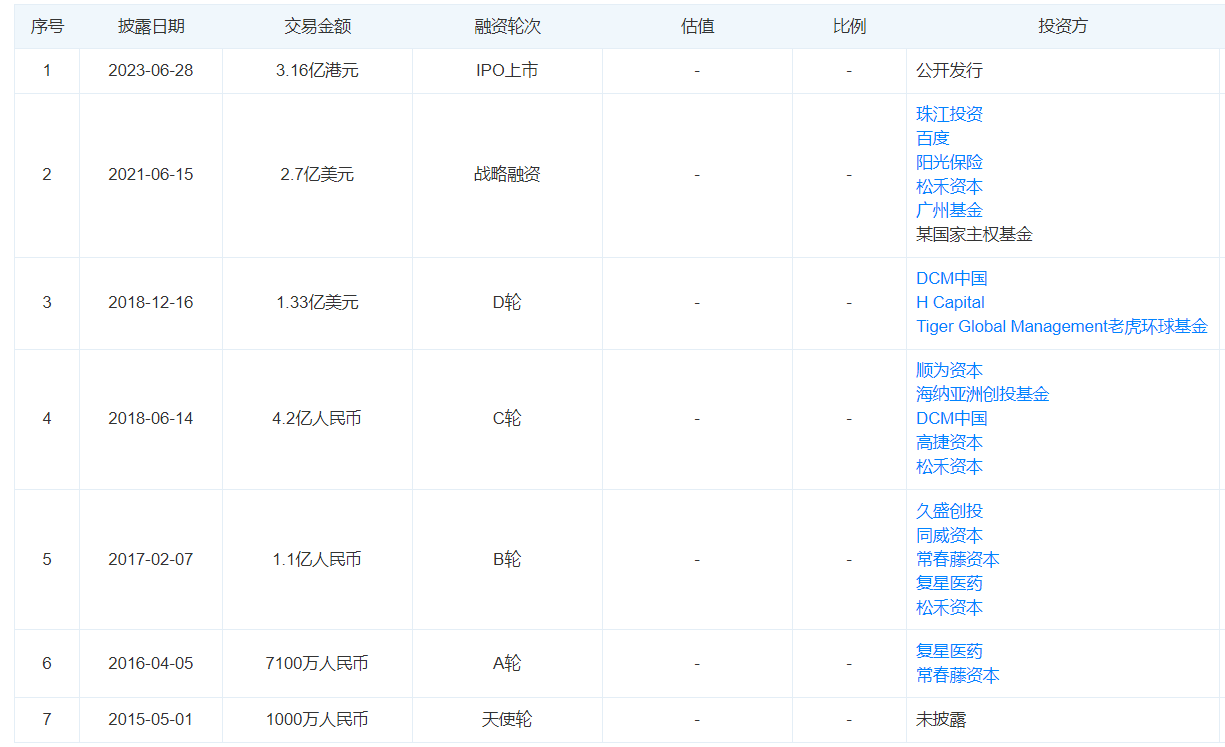Click the 交易金额 column header
Screen dimensions: 1225x747
tap(317, 26)
